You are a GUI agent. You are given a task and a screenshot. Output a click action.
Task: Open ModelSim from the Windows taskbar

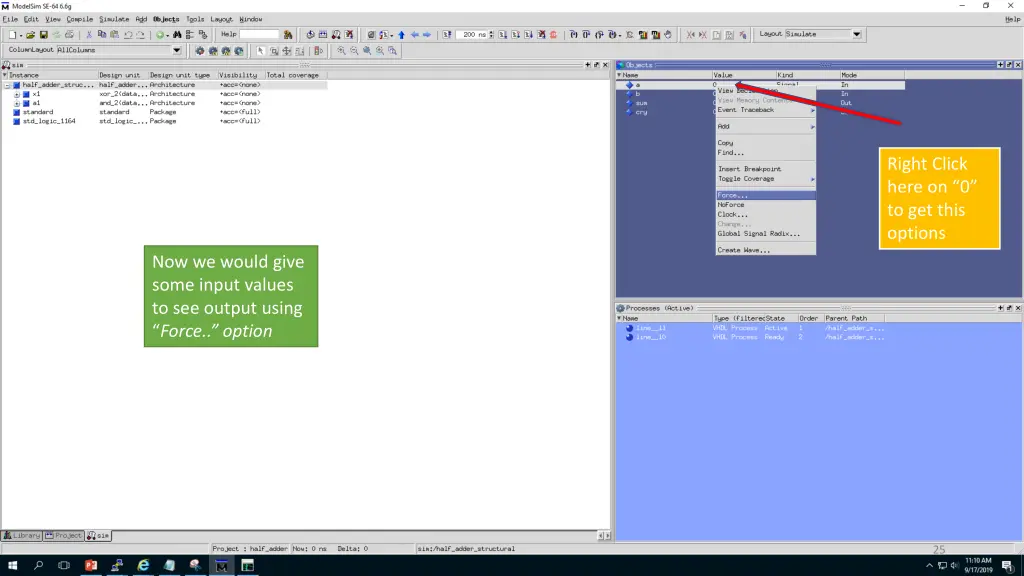click(221, 566)
